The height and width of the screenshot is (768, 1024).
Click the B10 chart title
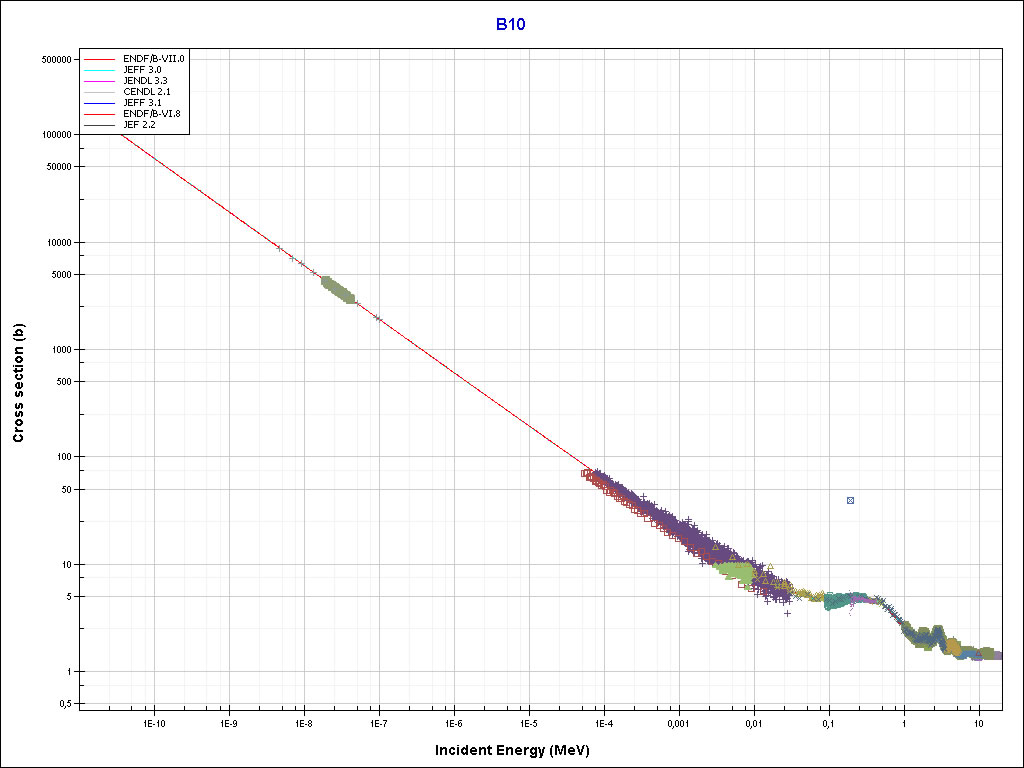tap(511, 25)
